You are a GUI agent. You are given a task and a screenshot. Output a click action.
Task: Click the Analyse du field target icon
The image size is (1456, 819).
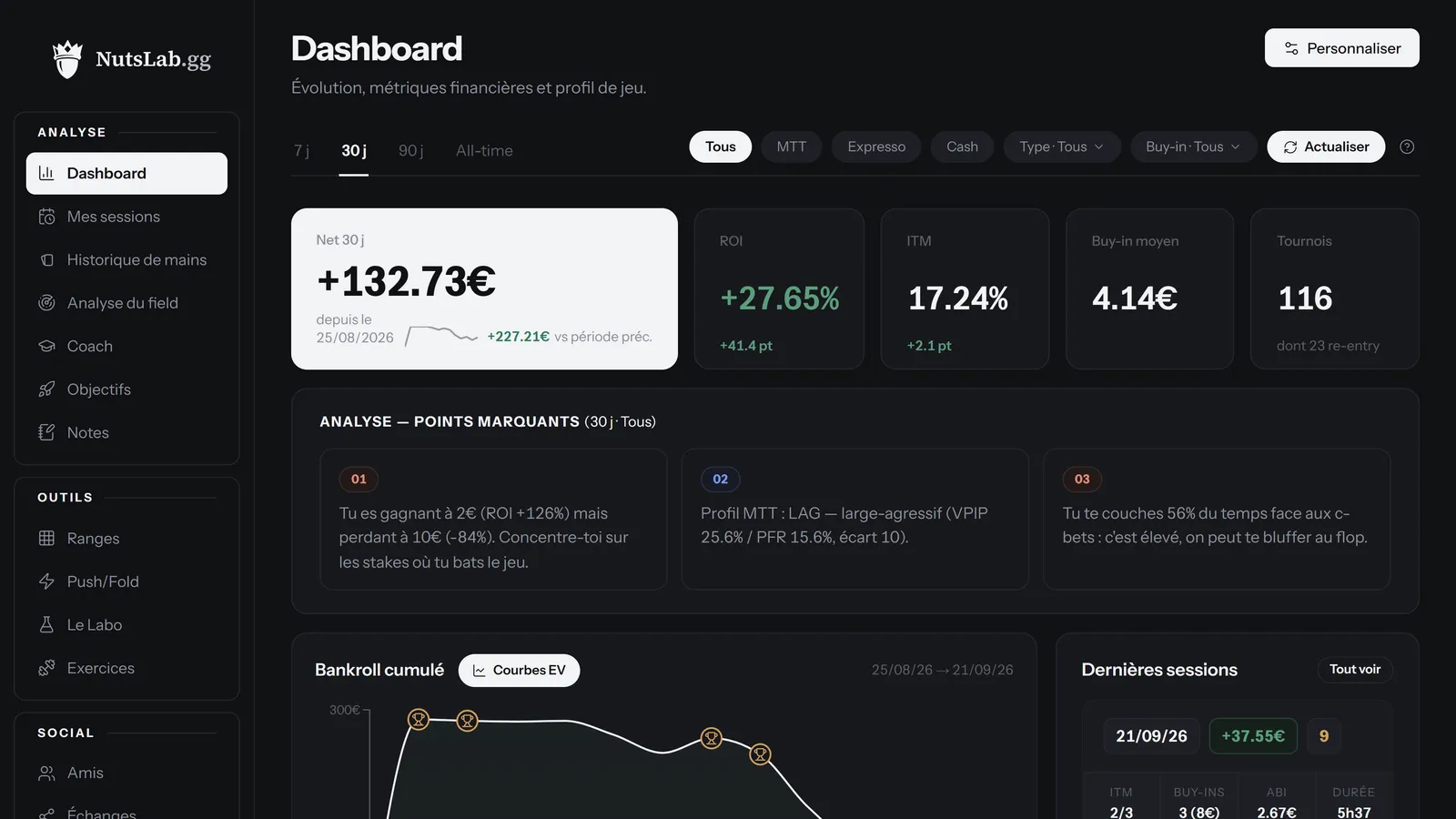click(46, 303)
